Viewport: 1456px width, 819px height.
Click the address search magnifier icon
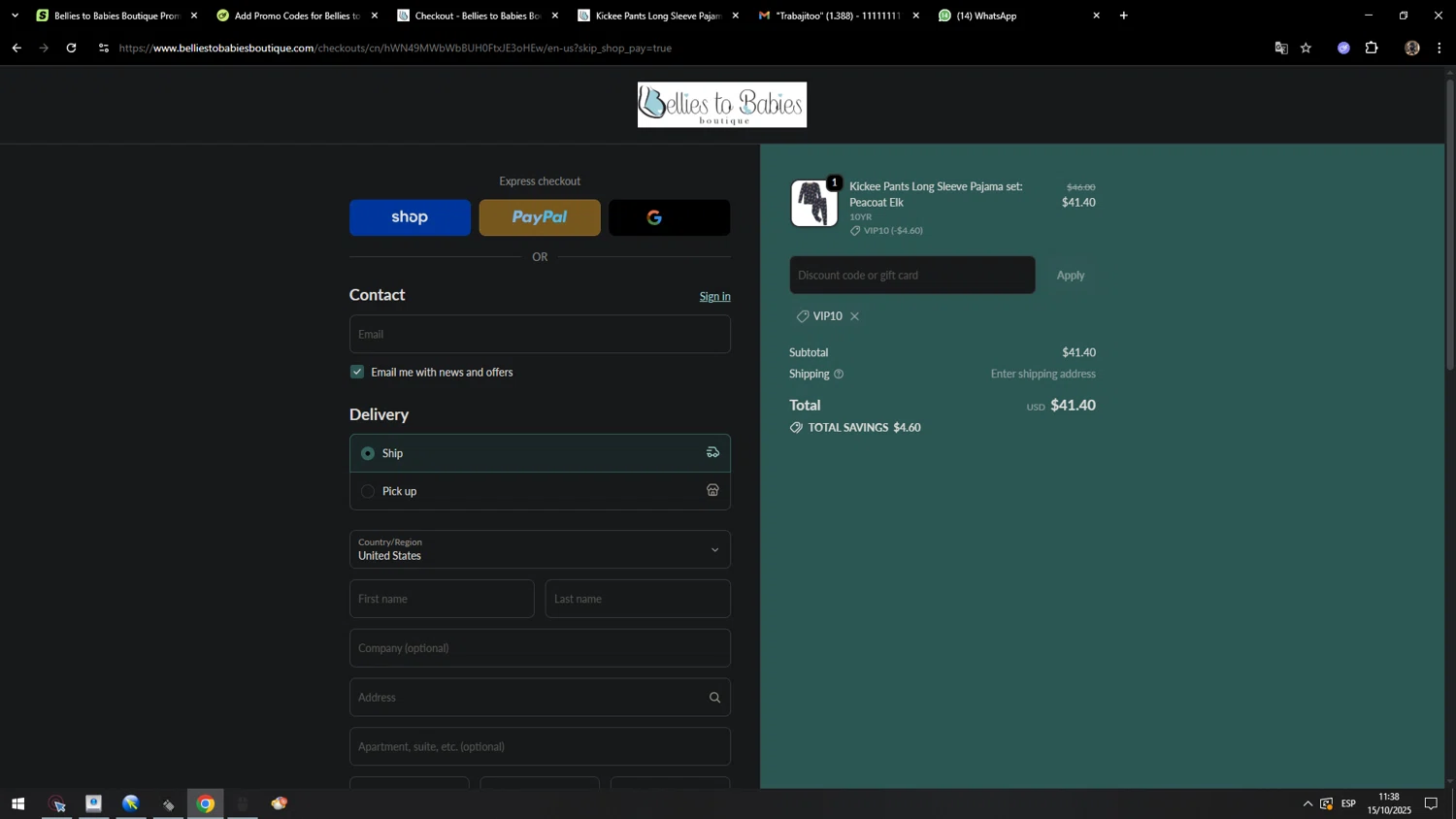(x=714, y=698)
